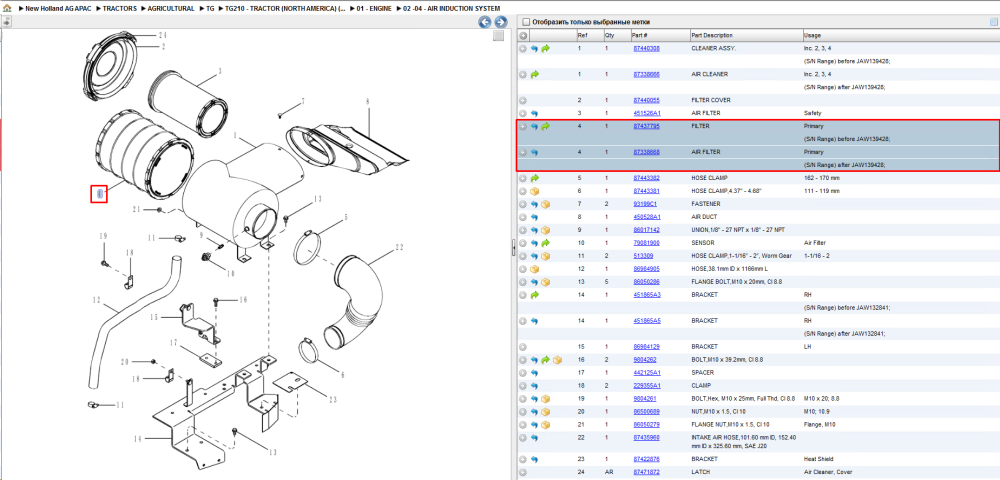The width and height of the screenshot is (1000, 480).
Task: Open TG breadcrumb
Action: tap(210, 8)
